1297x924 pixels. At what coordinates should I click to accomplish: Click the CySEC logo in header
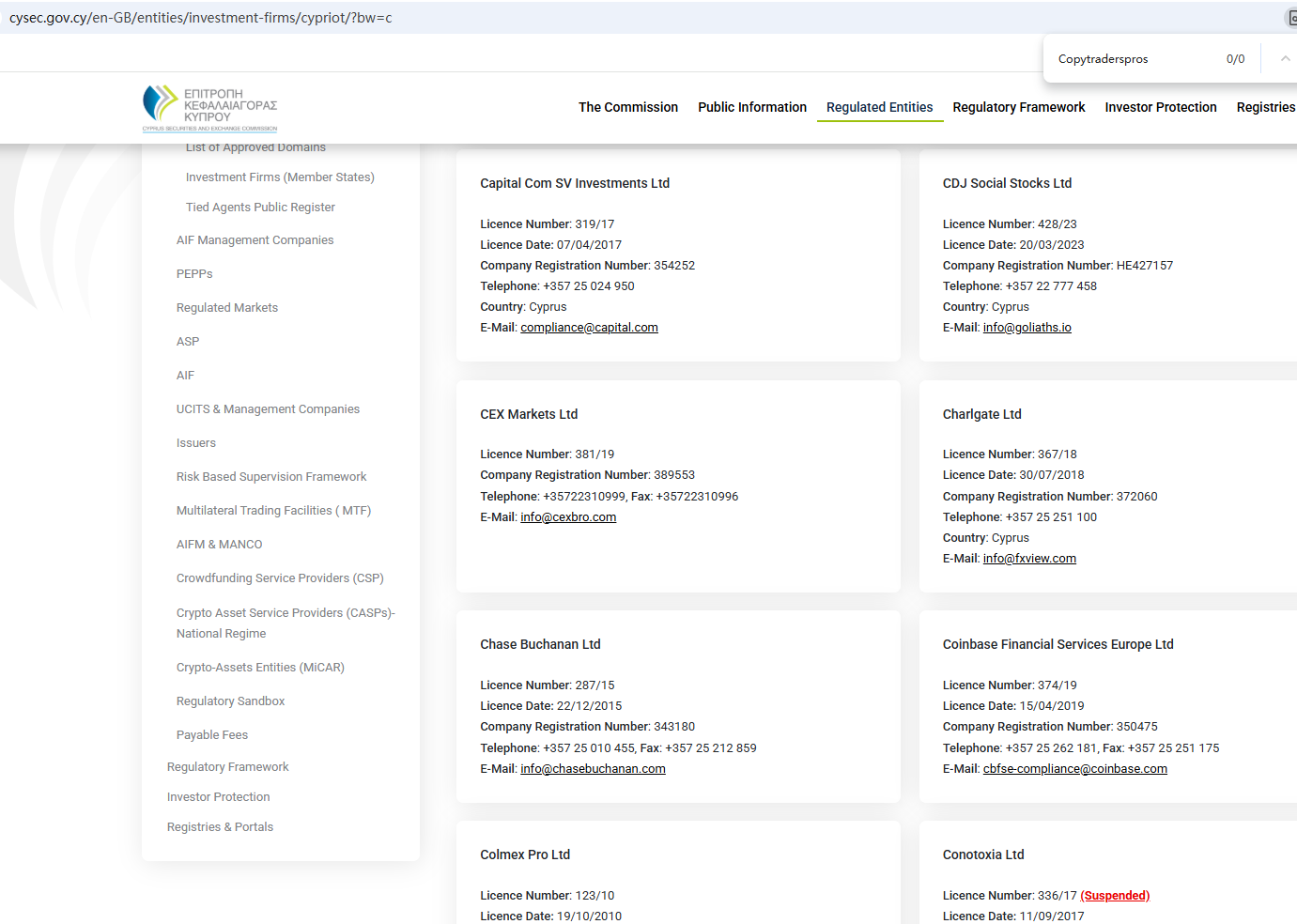coord(209,108)
